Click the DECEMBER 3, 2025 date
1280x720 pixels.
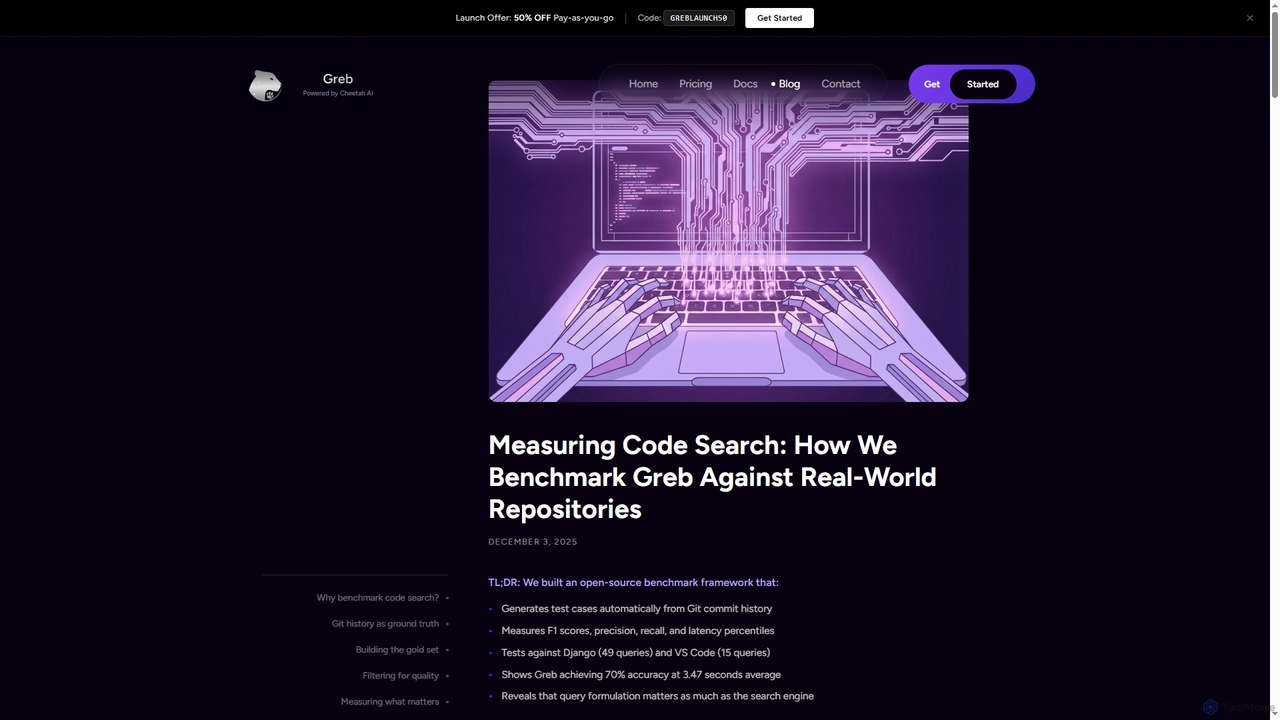click(x=533, y=542)
